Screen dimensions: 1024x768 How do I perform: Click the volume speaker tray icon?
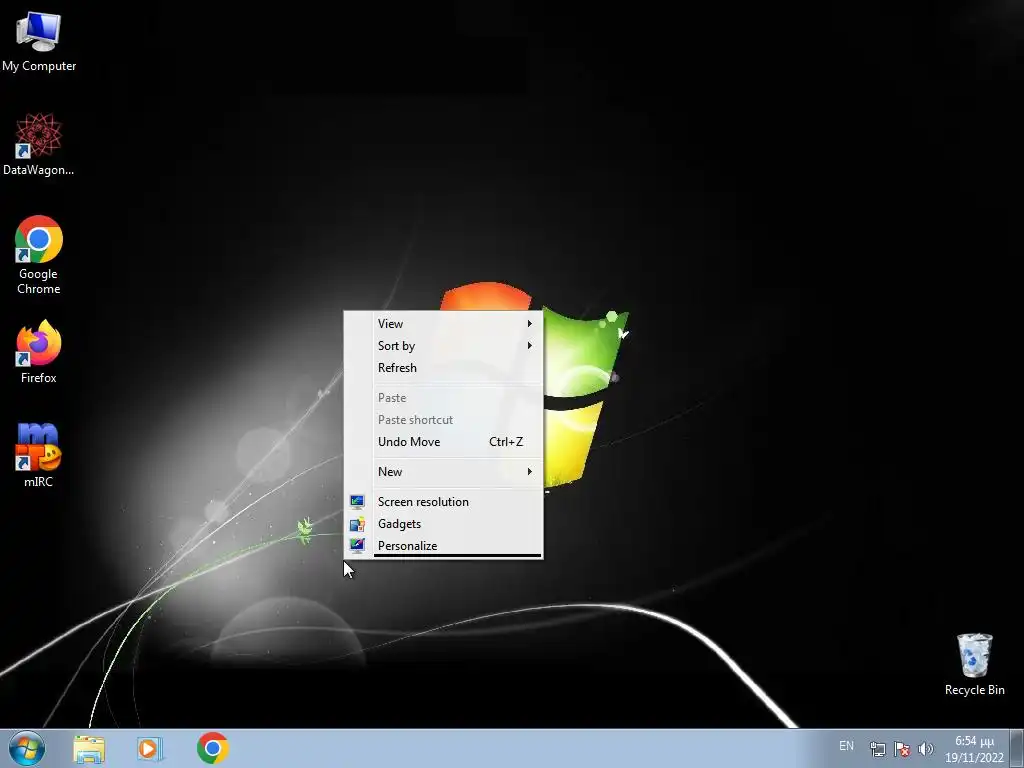coord(925,749)
